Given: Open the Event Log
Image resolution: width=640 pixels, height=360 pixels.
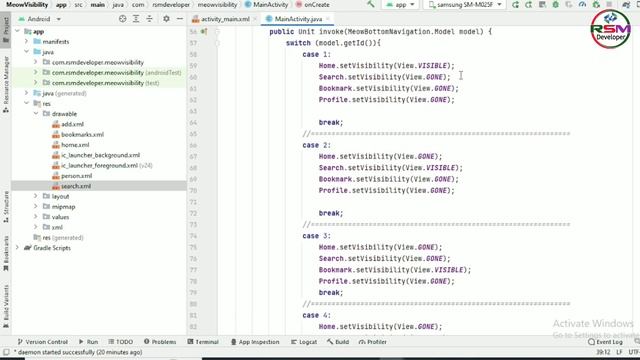Looking at the screenshot, I should pyautogui.click(x=605, y=342).
